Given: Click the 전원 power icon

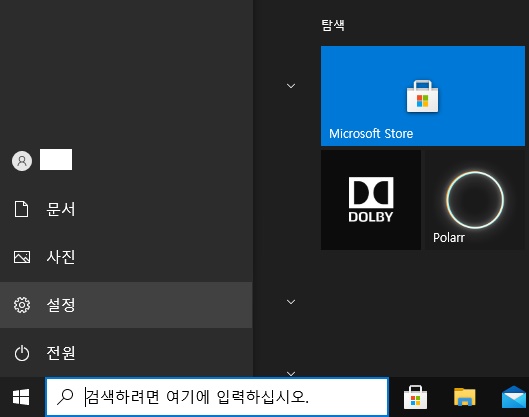Looking at the screenshot, I should pos(22,353).
